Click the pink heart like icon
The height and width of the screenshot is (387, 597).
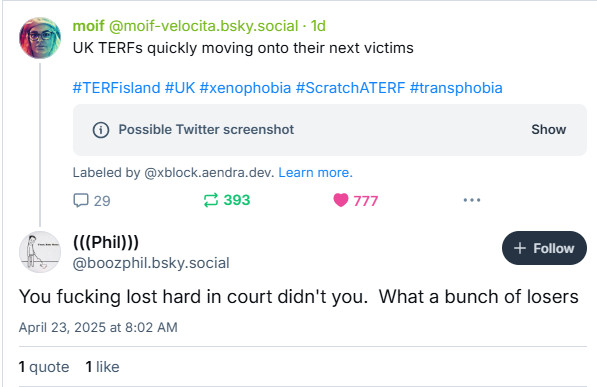click(341, 200)
